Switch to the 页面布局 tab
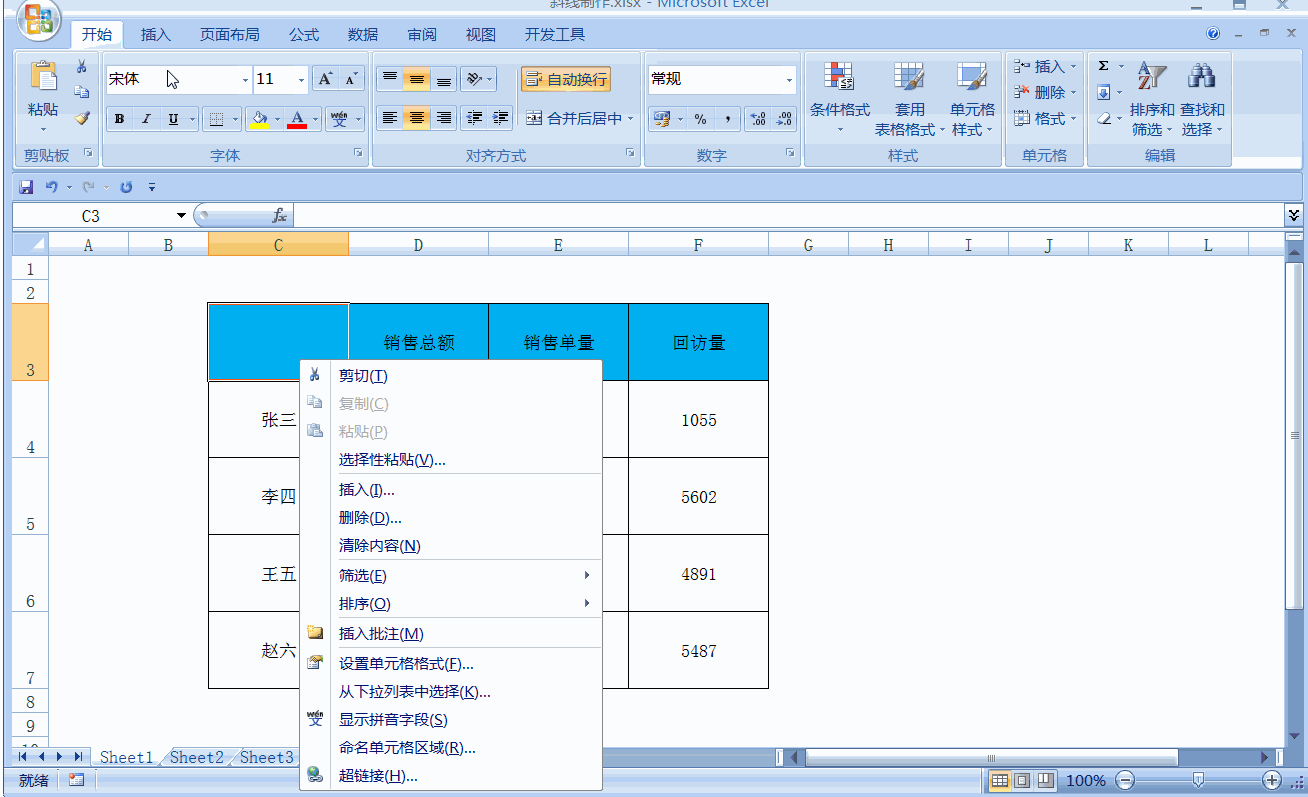Viewport: 1308px width, 797px height. [230, 34]
